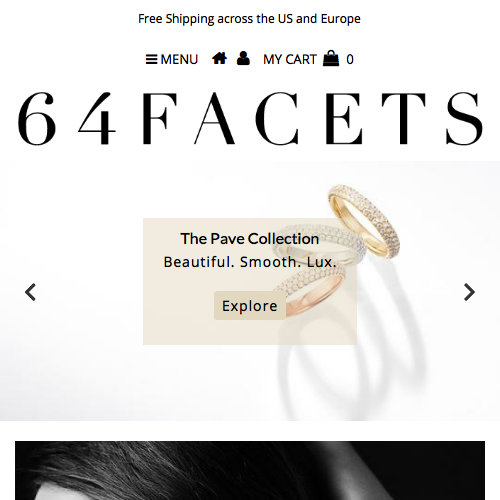500x500 pixels.
Task: Open the black and white model photo
Action: [250, 470]
